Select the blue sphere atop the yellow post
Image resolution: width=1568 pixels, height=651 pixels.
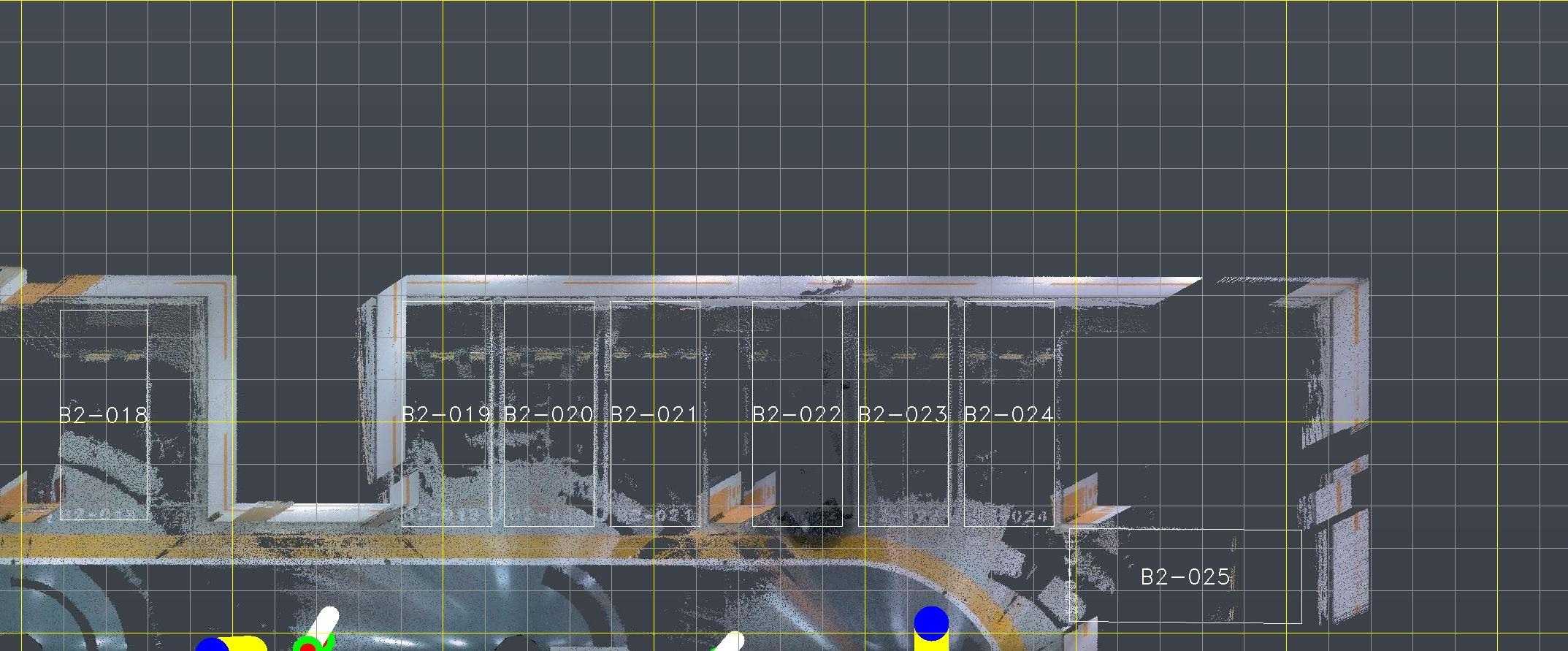[x=931, y=622]
